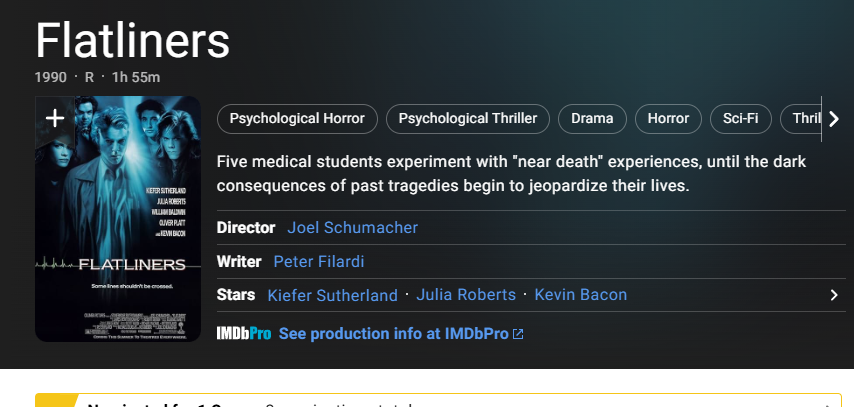Viewport: 854px width, 407px height.
Task: Click the R rating link
Action: [x=89, y=77]
